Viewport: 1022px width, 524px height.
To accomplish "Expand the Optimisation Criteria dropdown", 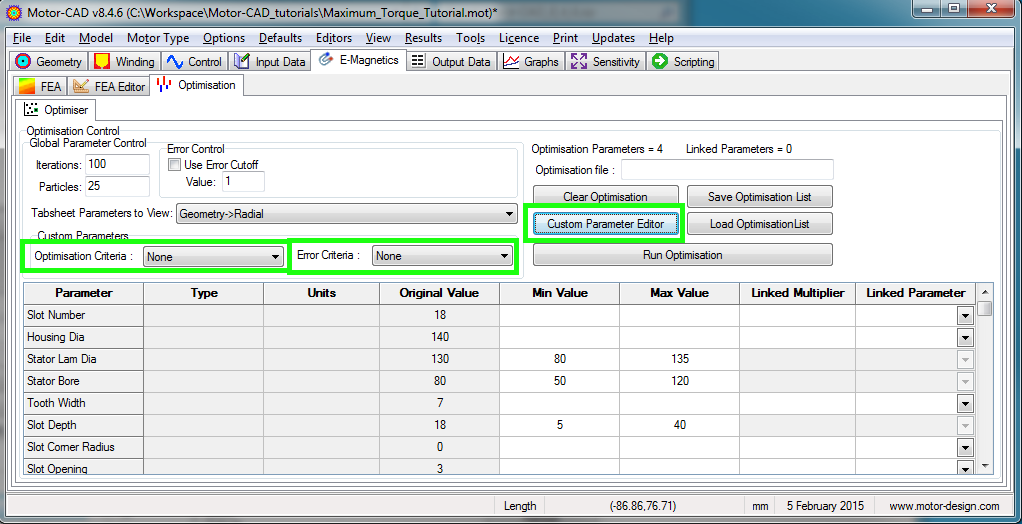I will tap(275, 257).
